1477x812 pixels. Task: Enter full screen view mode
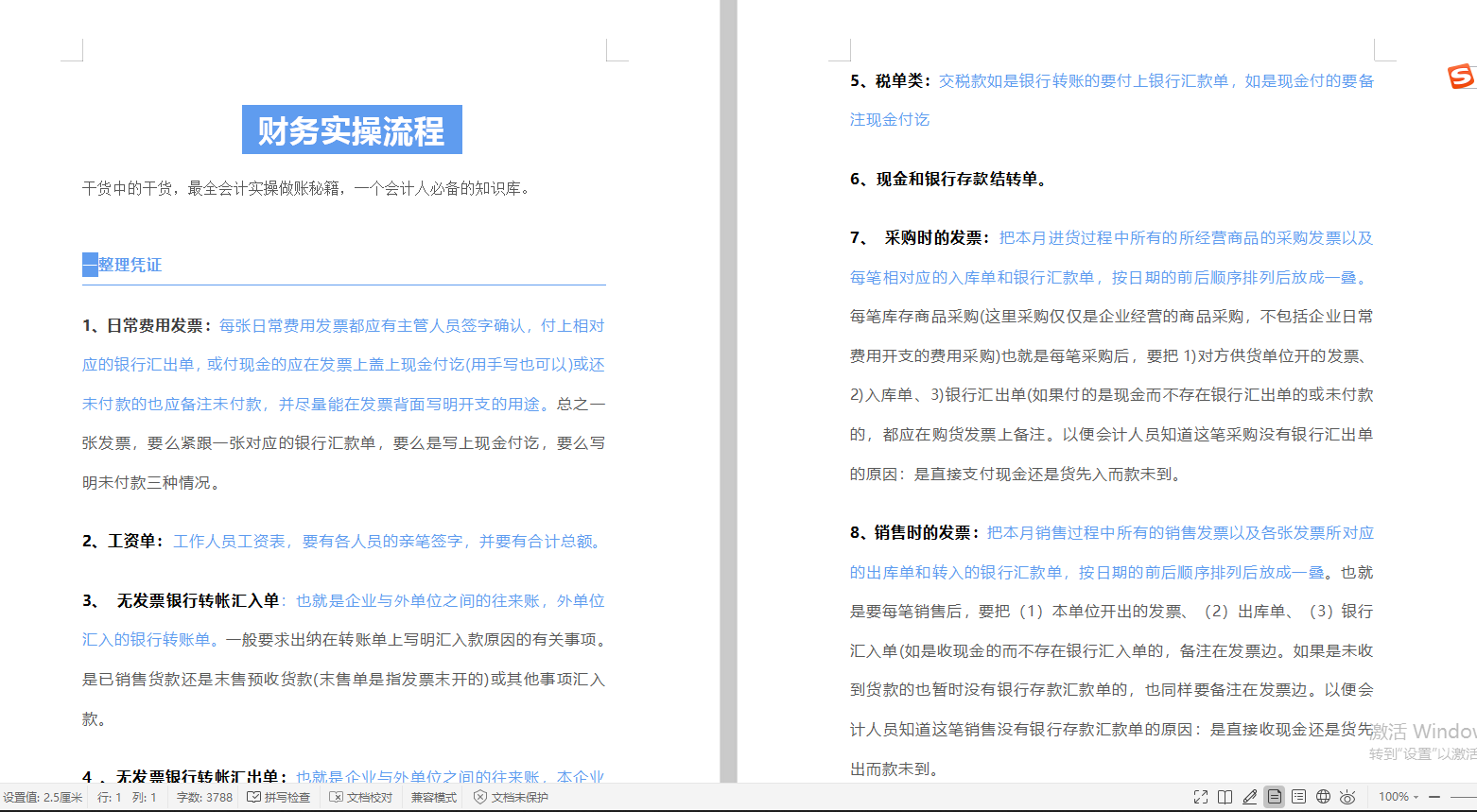click(x=1200, y=797)
